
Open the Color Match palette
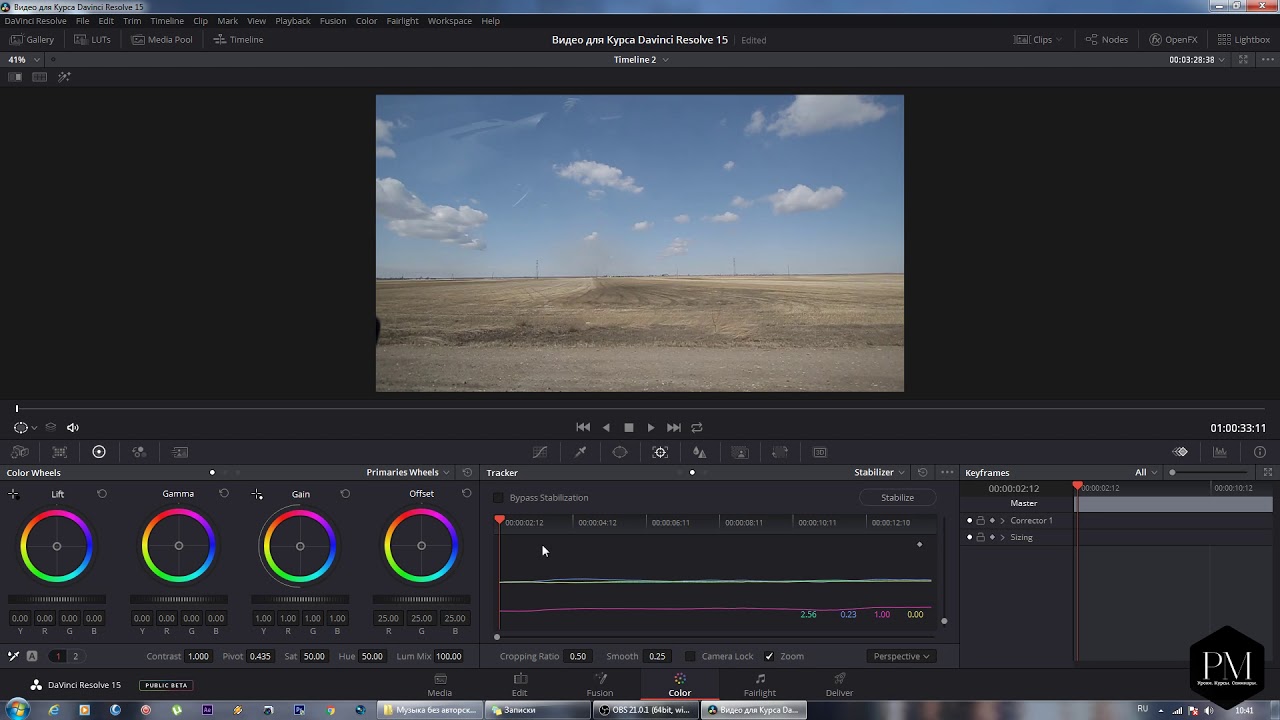60,452
